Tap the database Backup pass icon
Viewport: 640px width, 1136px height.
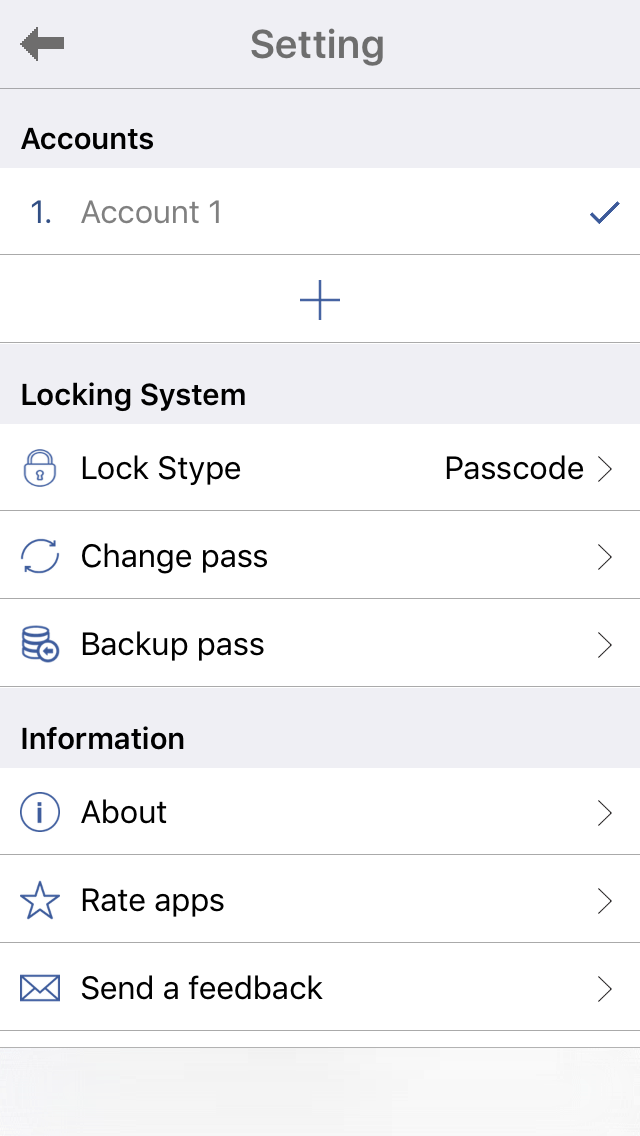pos(40,645)
